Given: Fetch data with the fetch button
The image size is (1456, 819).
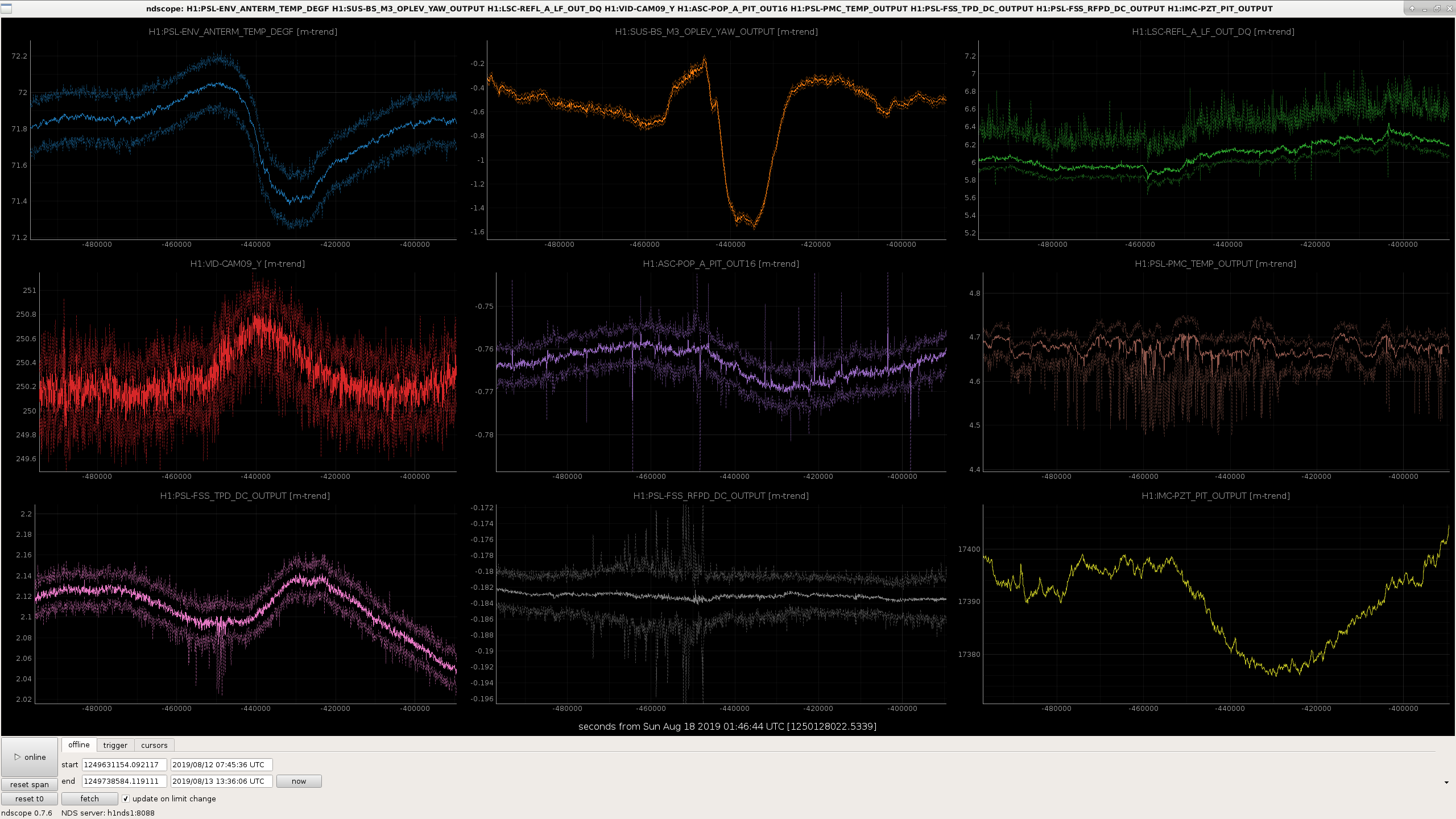Looking at the screenshot, I should point(90,799).
